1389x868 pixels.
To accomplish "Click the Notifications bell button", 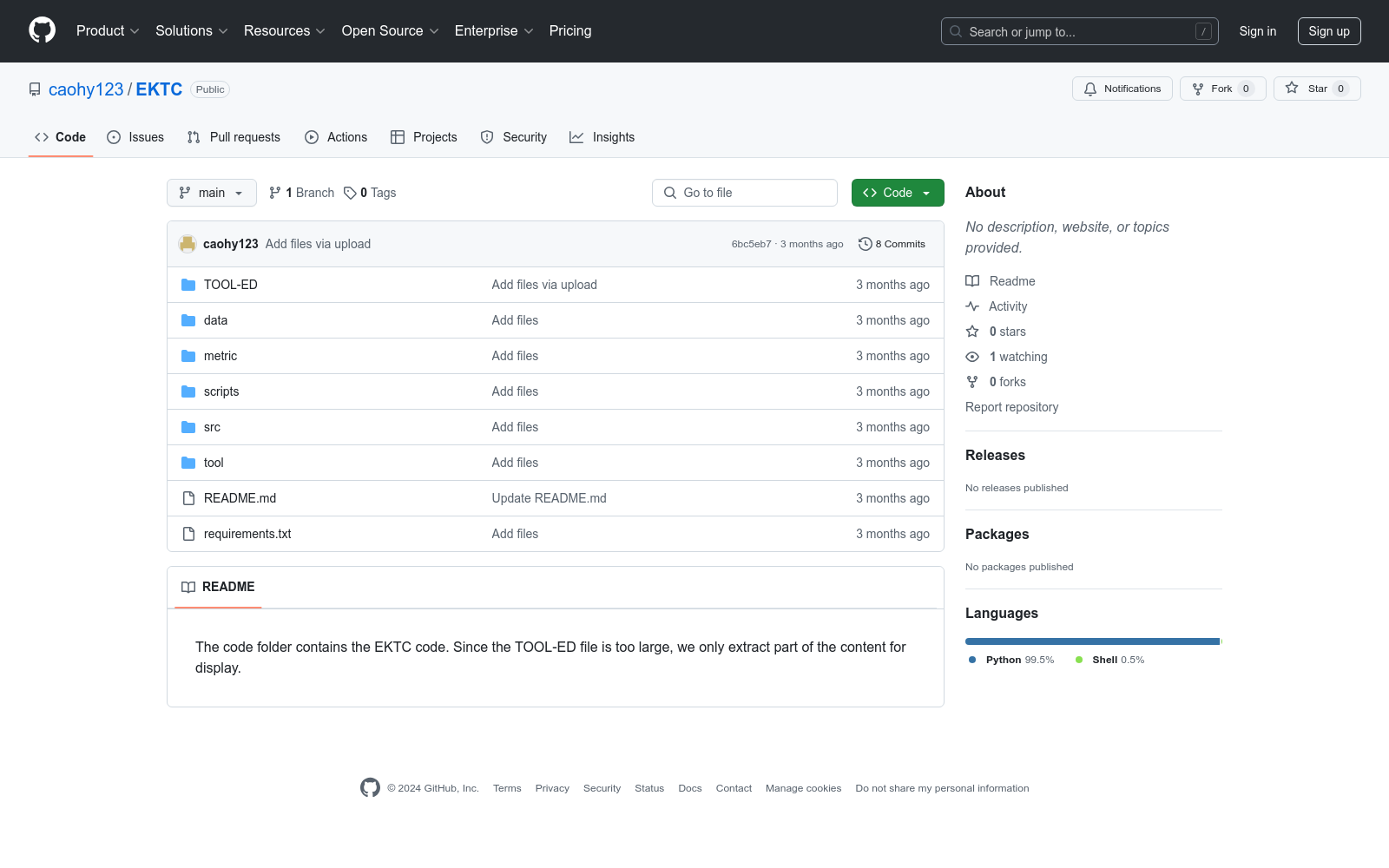I will (1122, 89).
